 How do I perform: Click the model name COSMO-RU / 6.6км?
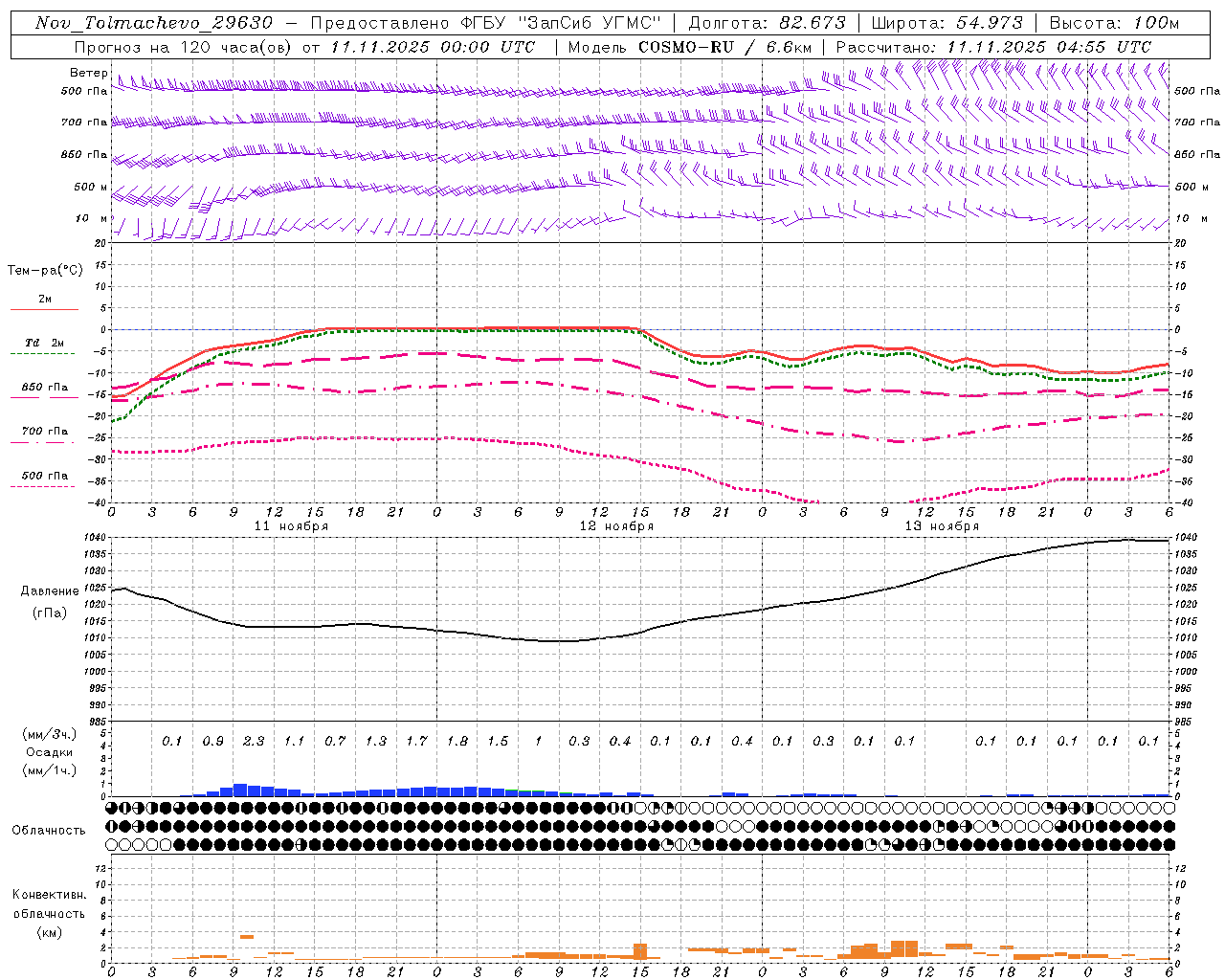point(725,47)
